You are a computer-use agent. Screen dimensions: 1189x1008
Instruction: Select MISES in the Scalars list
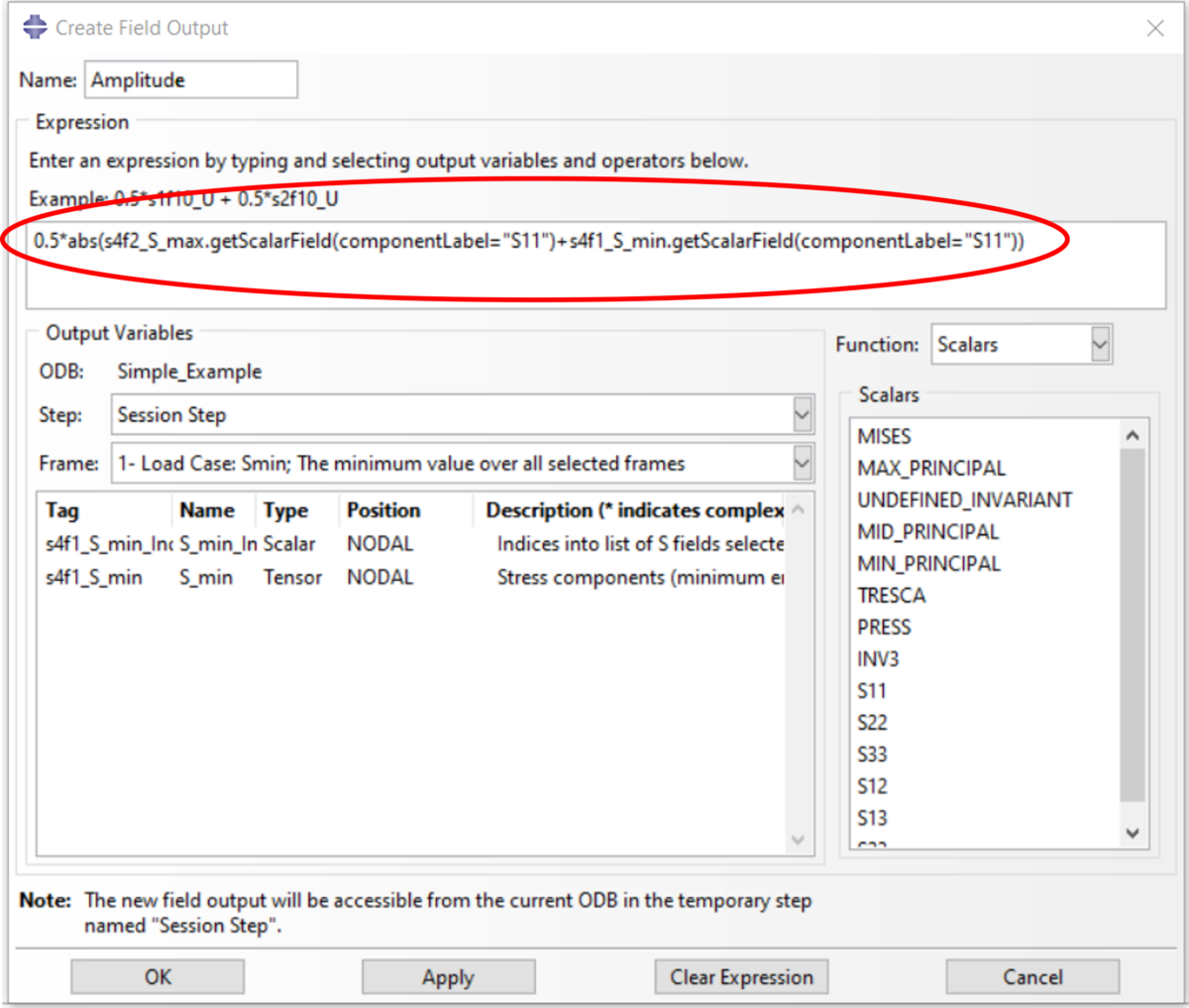pyautogui.click(x=884, y=436)
